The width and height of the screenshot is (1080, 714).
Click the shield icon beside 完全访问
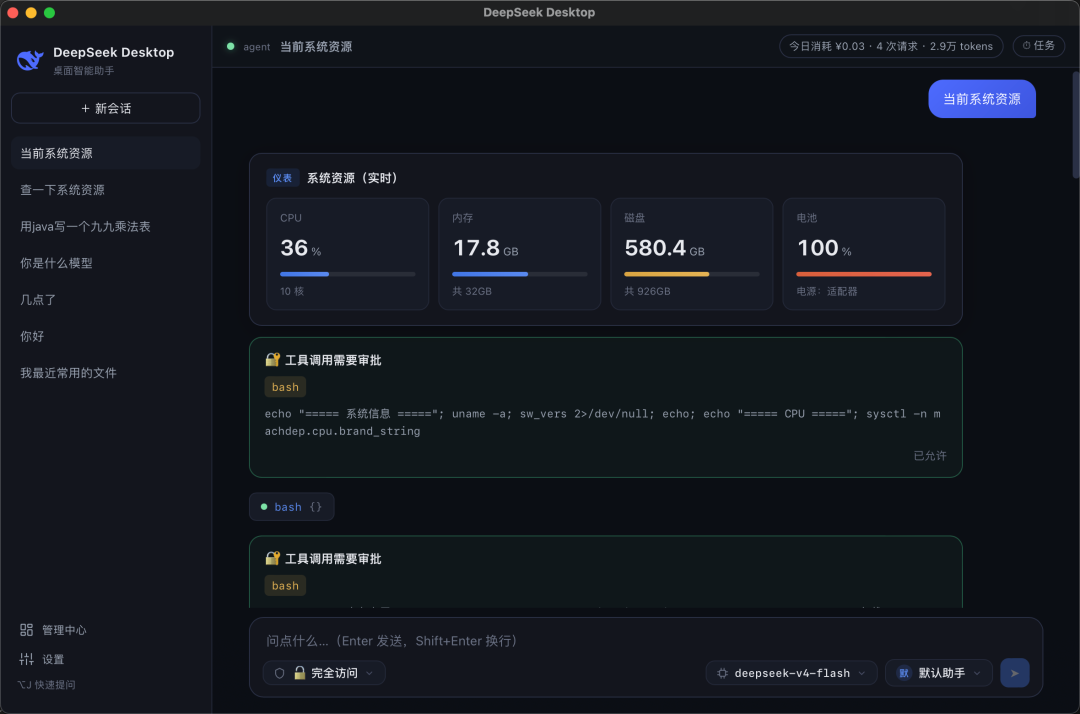[280, 673]
